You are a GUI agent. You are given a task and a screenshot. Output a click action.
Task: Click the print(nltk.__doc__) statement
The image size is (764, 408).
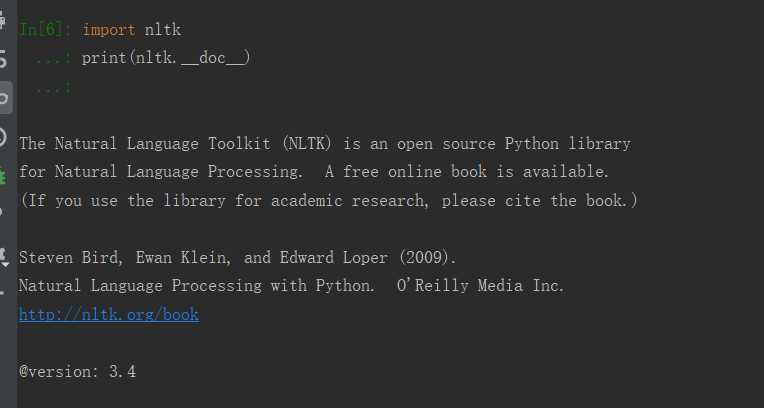pos(166,58)
